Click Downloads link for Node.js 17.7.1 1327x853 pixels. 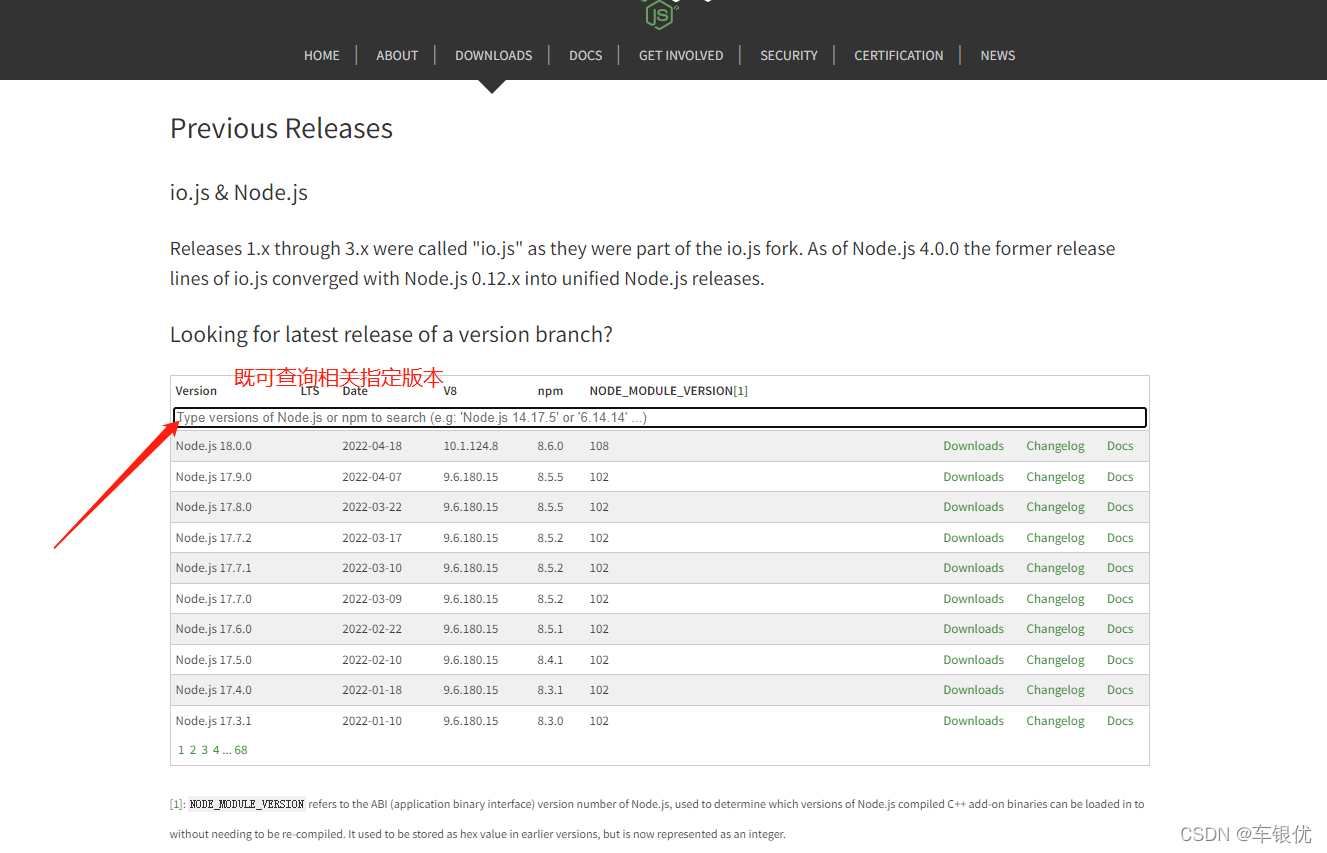coord(973,568)
